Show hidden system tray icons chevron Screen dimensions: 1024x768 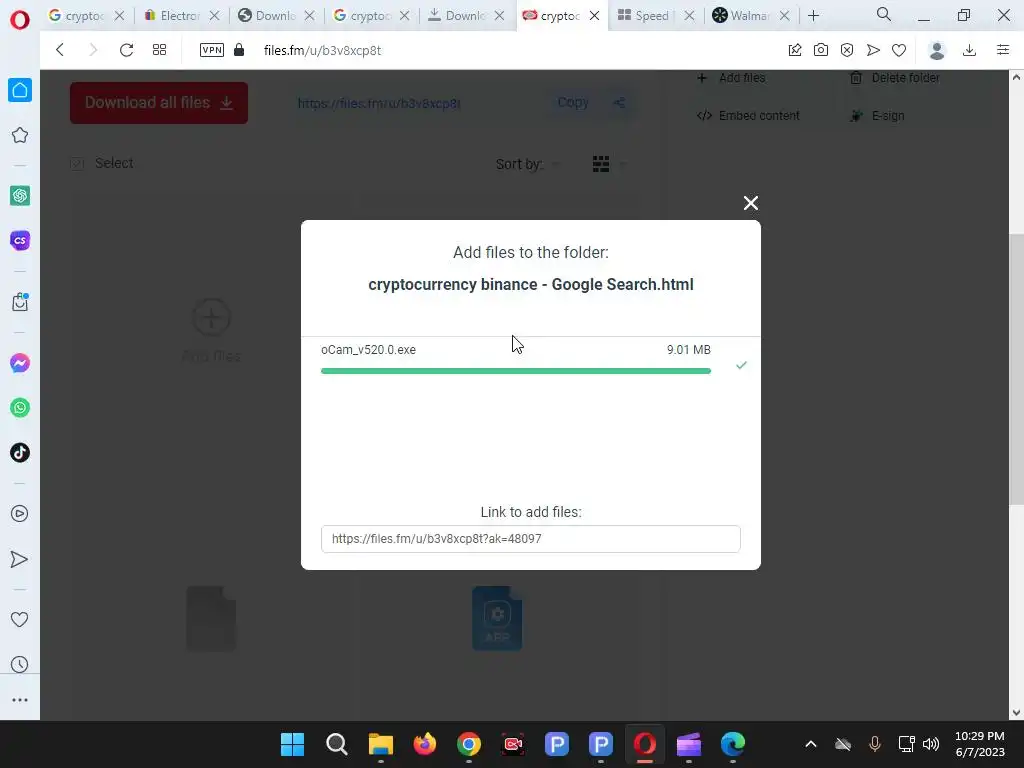click(810, 744)
